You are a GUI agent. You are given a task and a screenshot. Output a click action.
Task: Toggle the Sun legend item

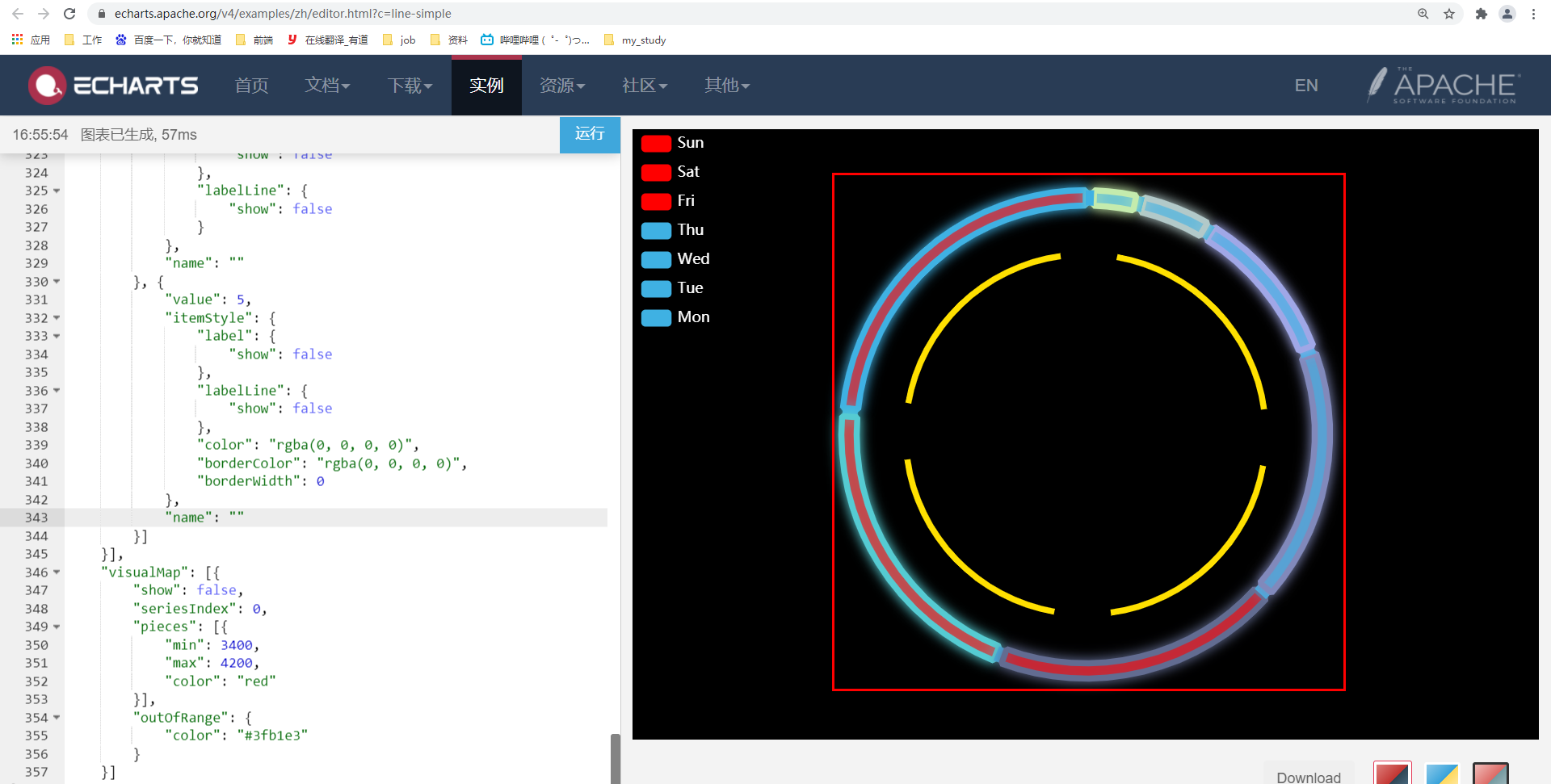coord(672,143)
